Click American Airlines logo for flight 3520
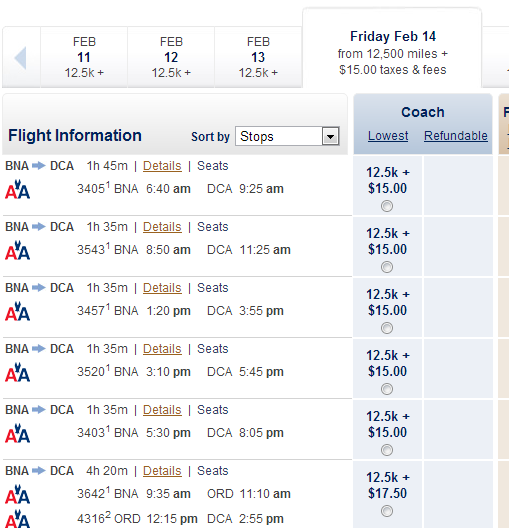Image resolution: width=509 pixels, height=528 pixels. [18, 372]
